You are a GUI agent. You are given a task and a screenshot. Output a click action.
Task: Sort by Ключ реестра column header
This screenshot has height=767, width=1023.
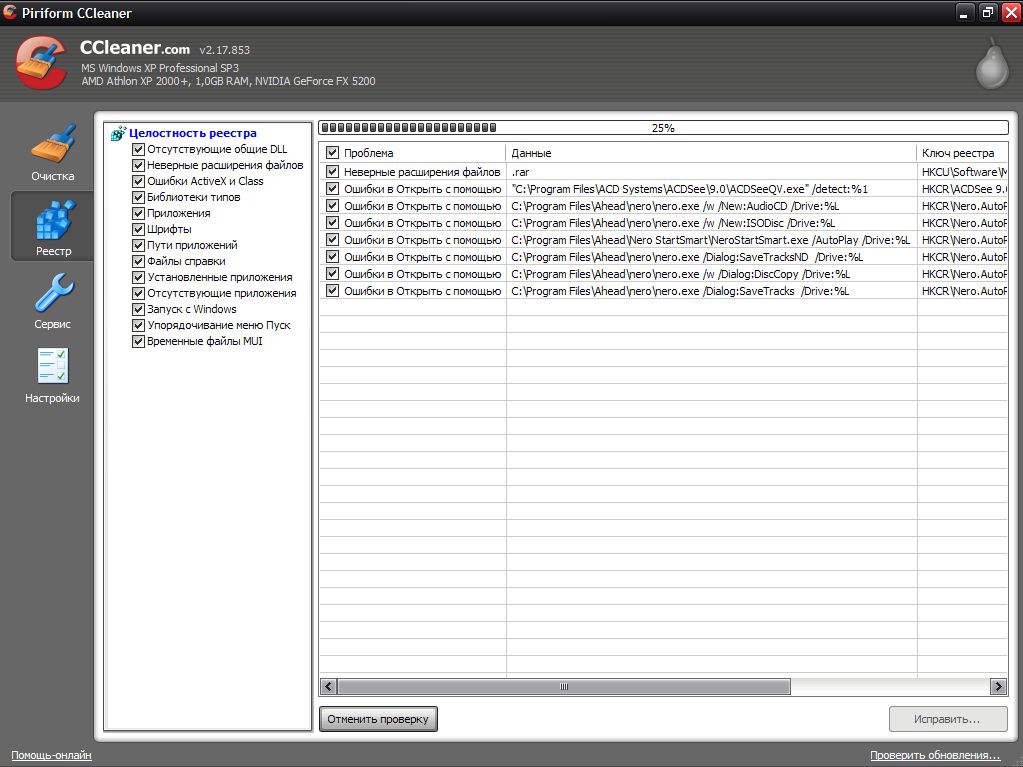(960, 153)
